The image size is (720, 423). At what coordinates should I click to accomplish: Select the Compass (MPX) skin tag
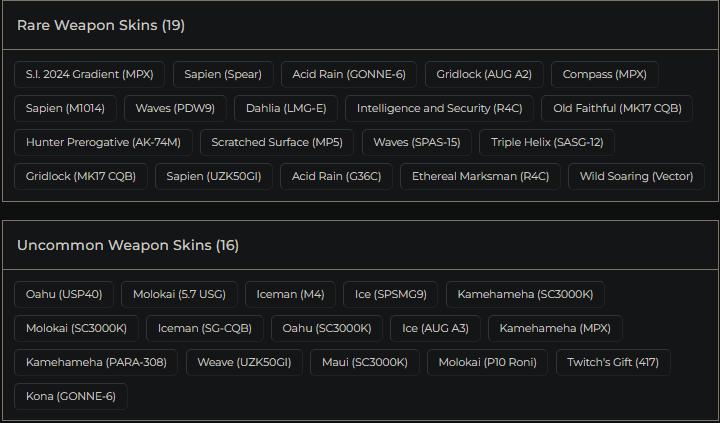click(604, 74)
